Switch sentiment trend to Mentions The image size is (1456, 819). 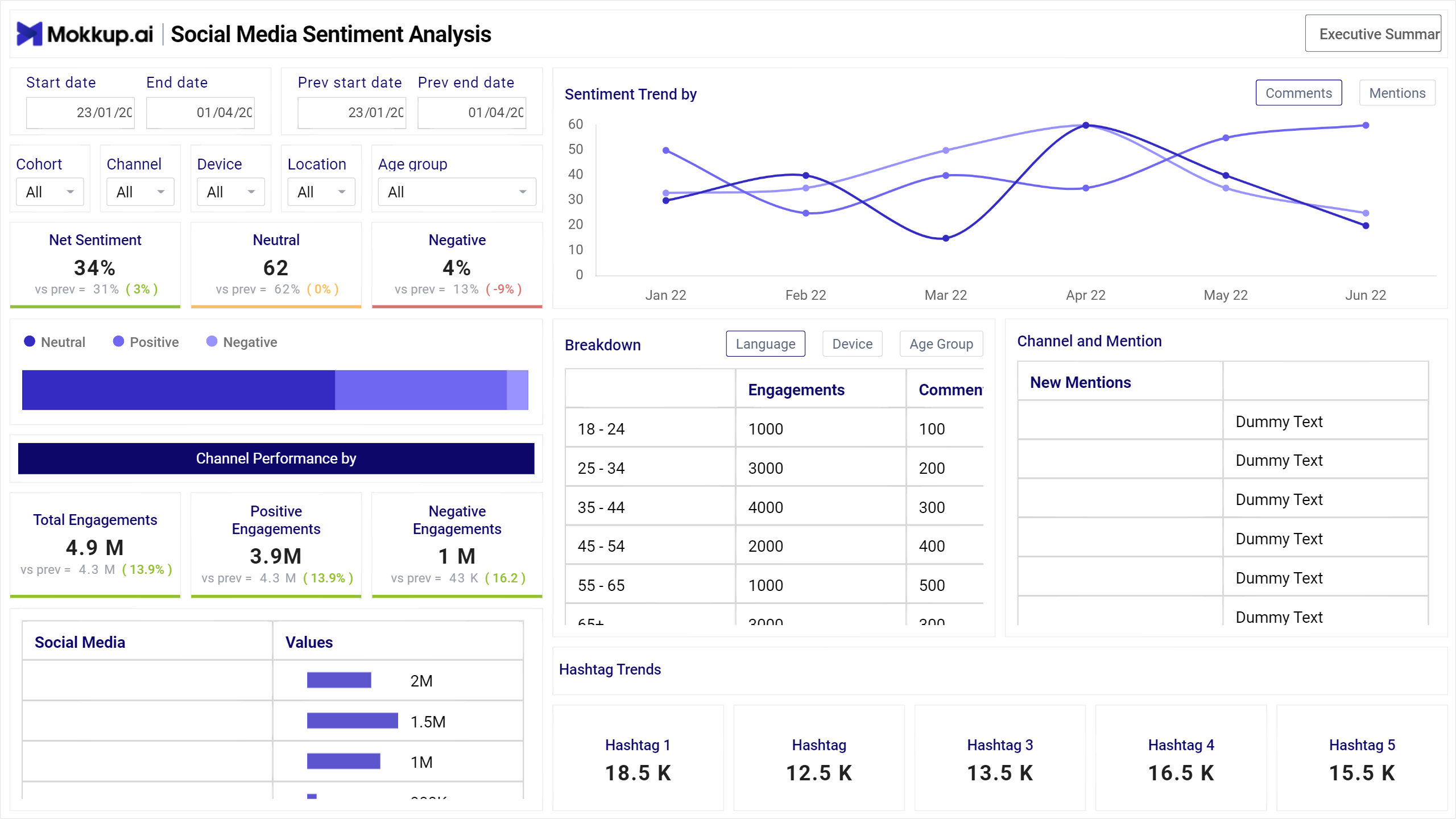pos(1397,93)
